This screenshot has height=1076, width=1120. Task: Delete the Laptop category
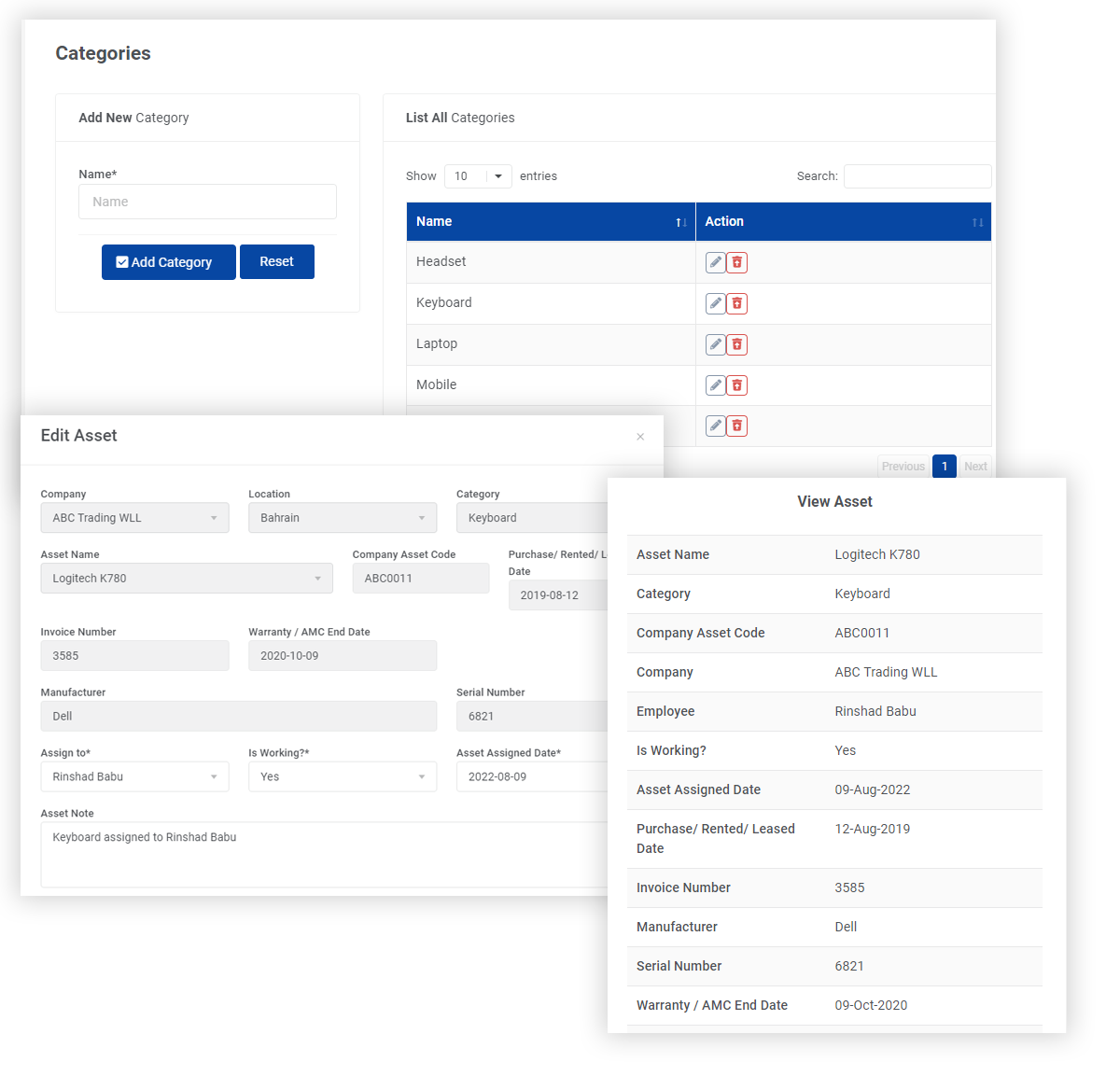tap(736, 344)
